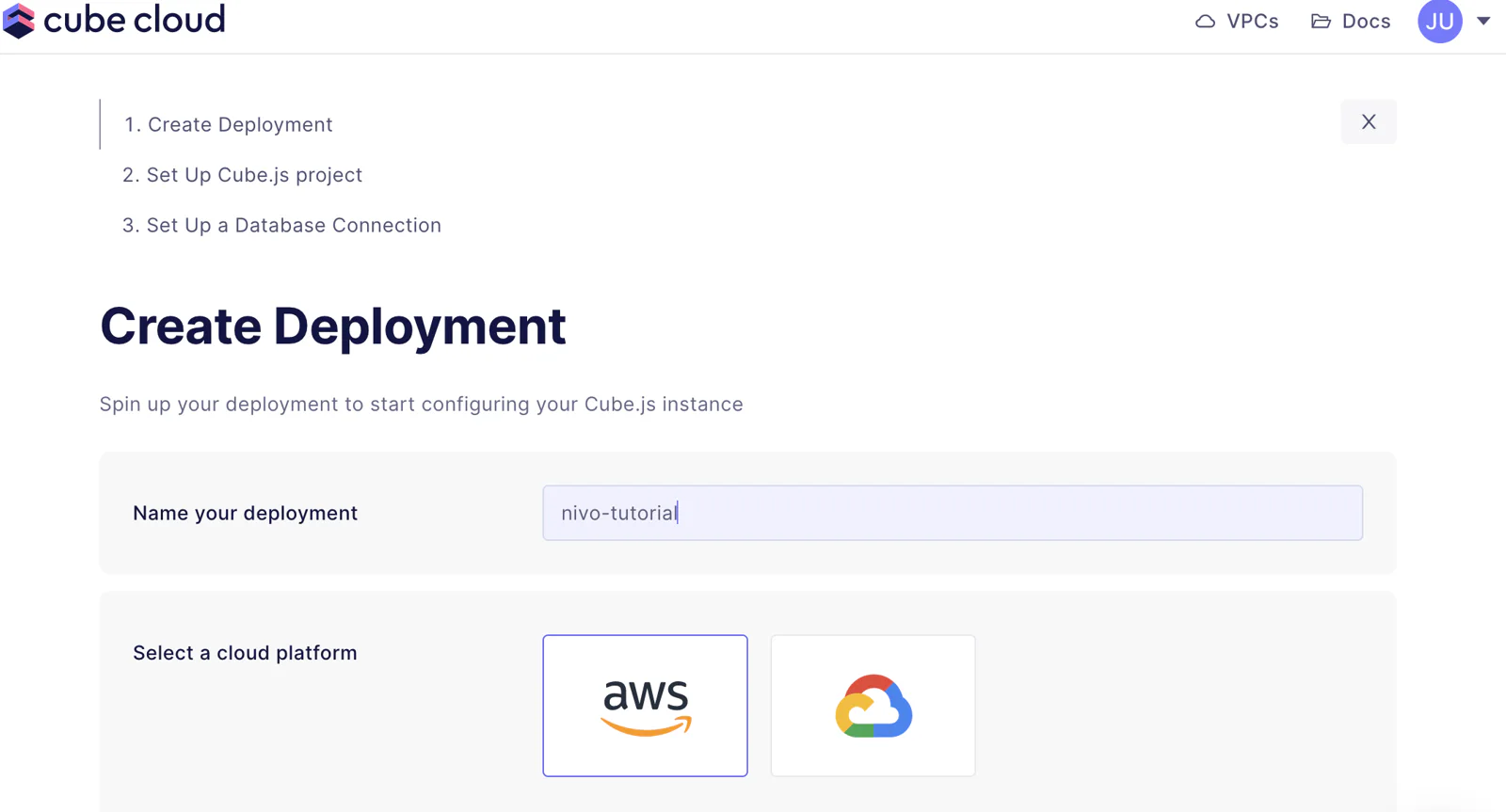Expand the user account dropdown arrow
1506x812 pixels.
point(1483,21)
